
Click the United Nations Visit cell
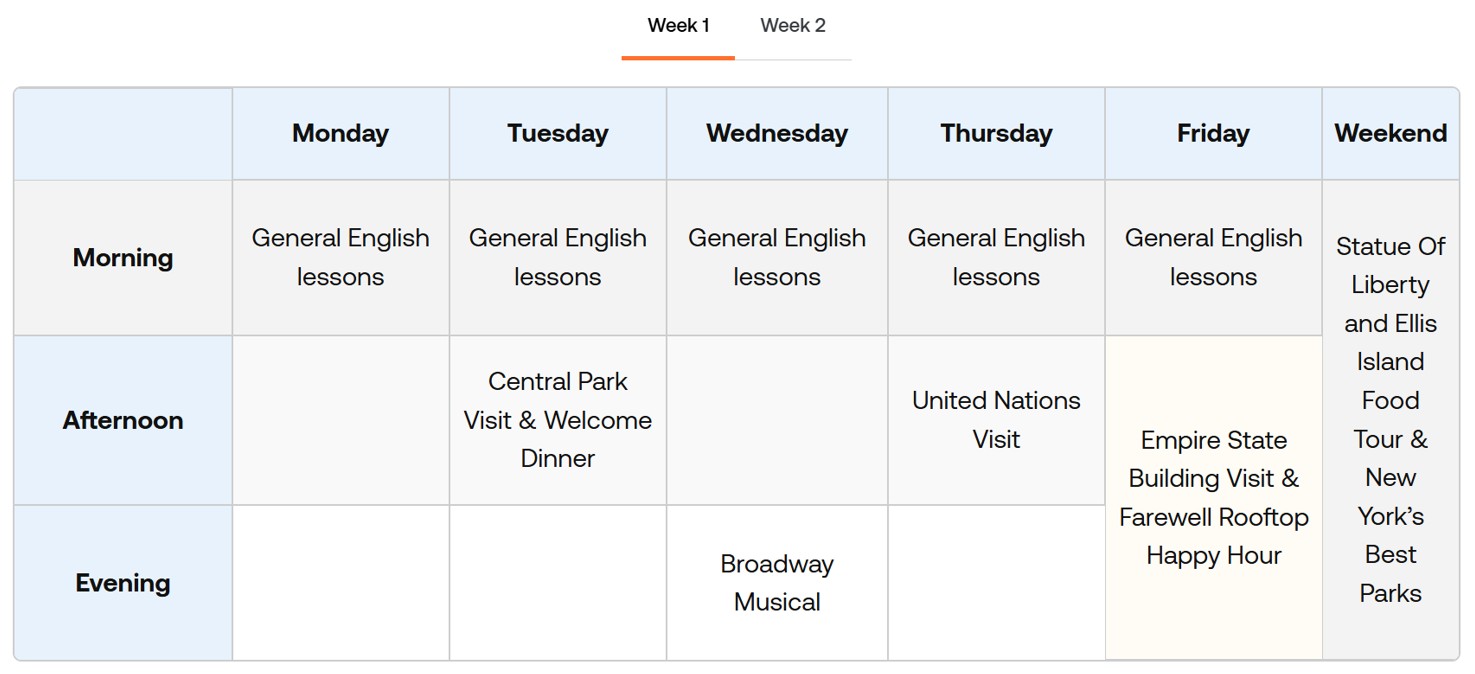[x=996, y=420]
